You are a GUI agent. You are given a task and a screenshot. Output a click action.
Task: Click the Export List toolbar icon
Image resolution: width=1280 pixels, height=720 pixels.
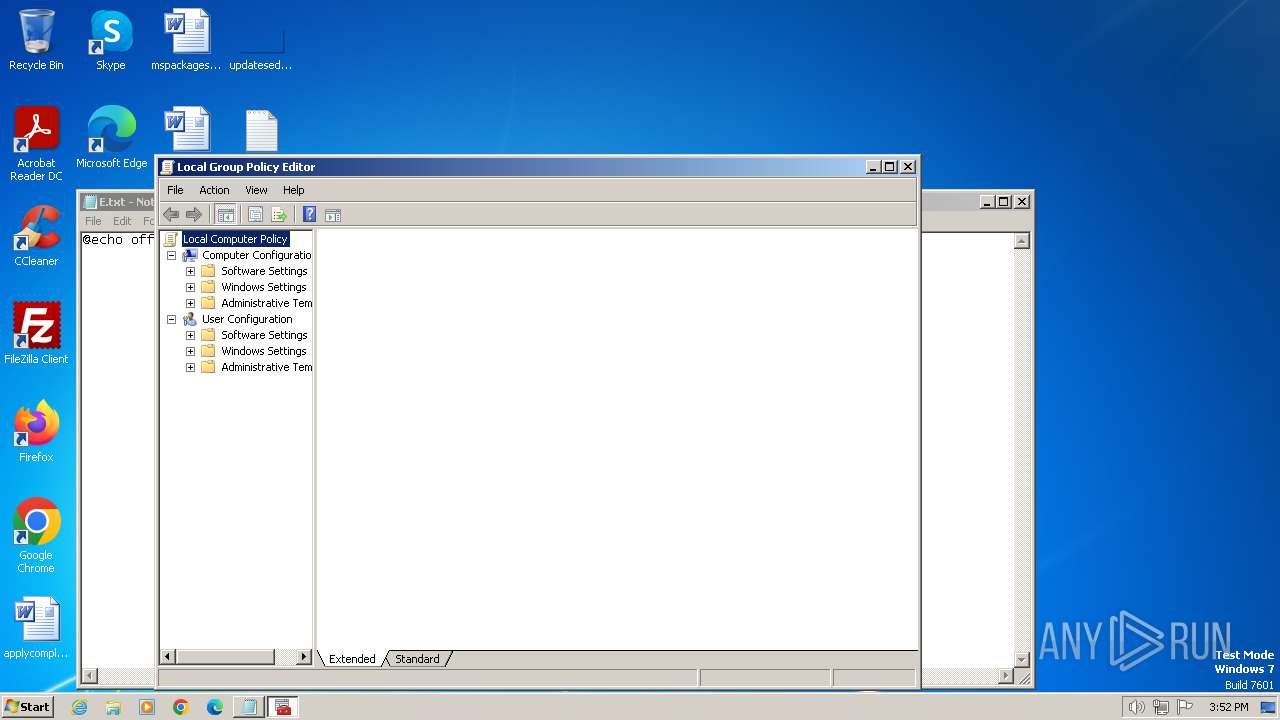tap(279, 214)
